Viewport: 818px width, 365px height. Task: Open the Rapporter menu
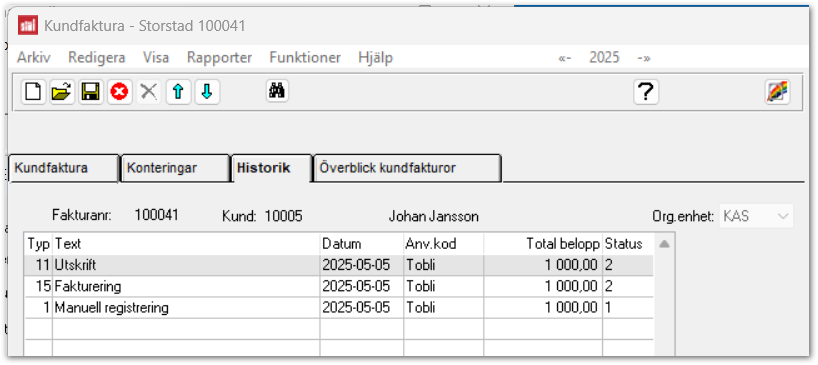219,57
